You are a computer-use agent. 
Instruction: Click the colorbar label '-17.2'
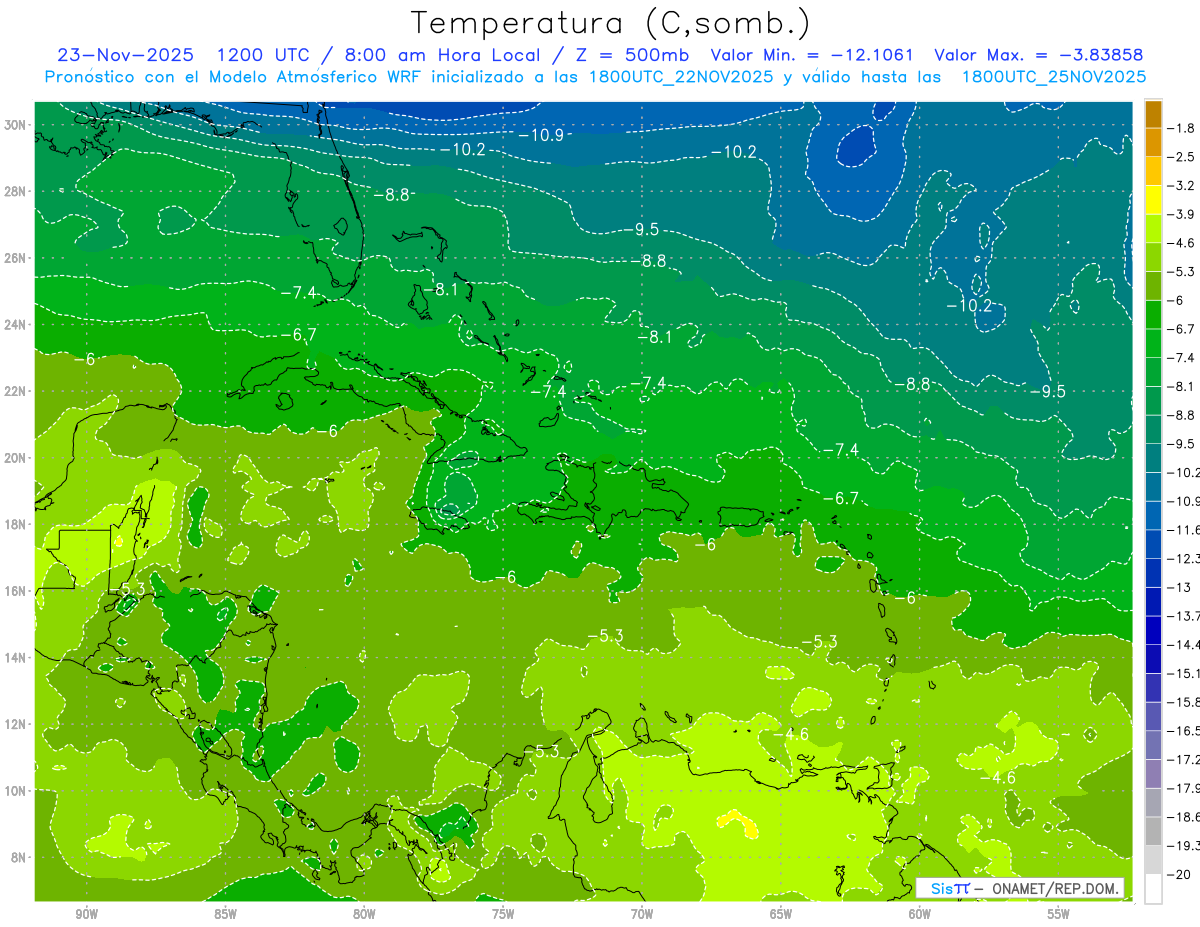pyautogui.click(x=1184, y=759)
